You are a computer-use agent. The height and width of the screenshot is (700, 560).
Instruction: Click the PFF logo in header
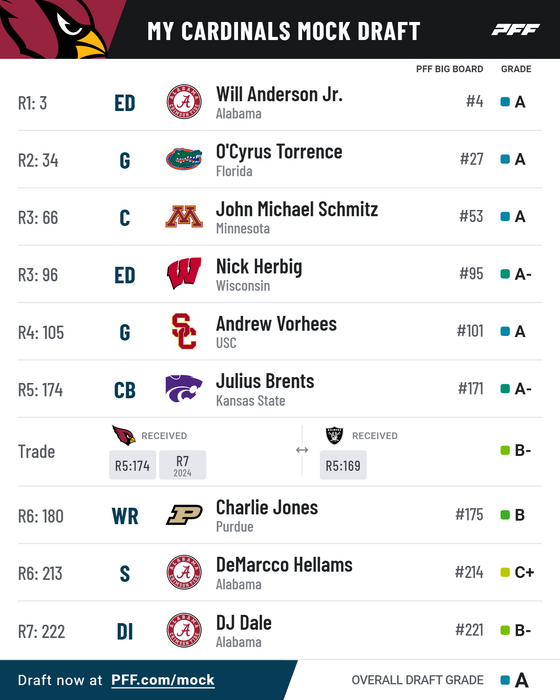(x=516, y=30)
